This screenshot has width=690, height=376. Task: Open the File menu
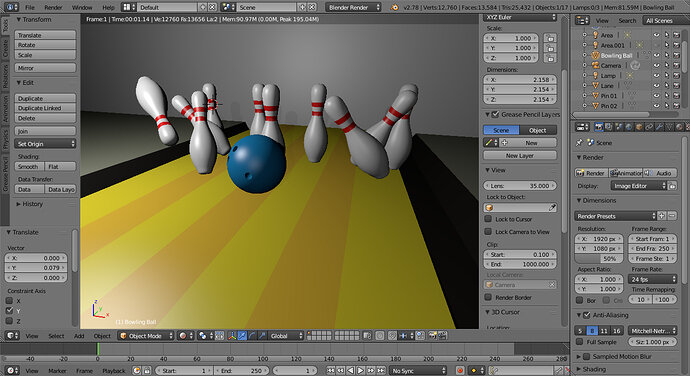(29, 7)
